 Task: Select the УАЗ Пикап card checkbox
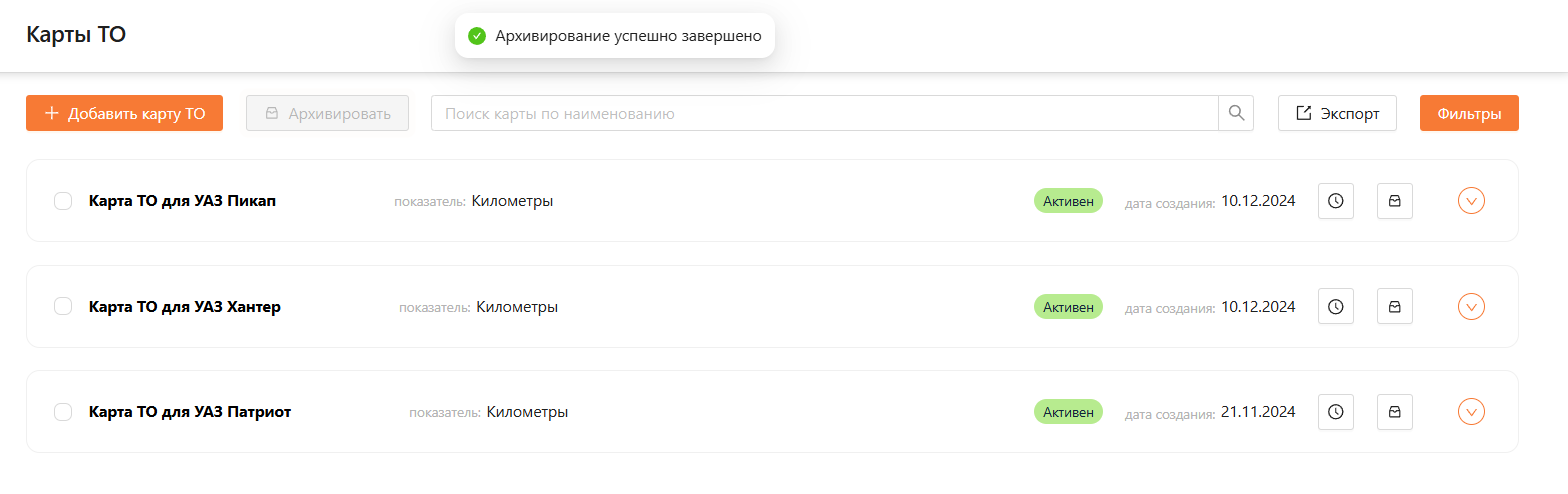point(63,201)
